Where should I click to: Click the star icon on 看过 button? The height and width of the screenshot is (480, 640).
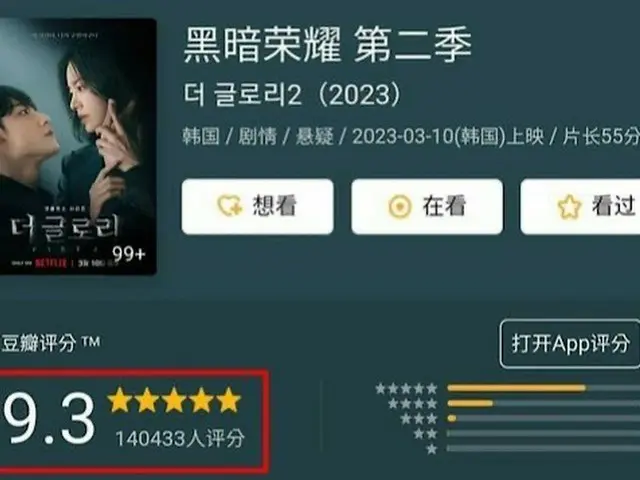pos(569,207)
